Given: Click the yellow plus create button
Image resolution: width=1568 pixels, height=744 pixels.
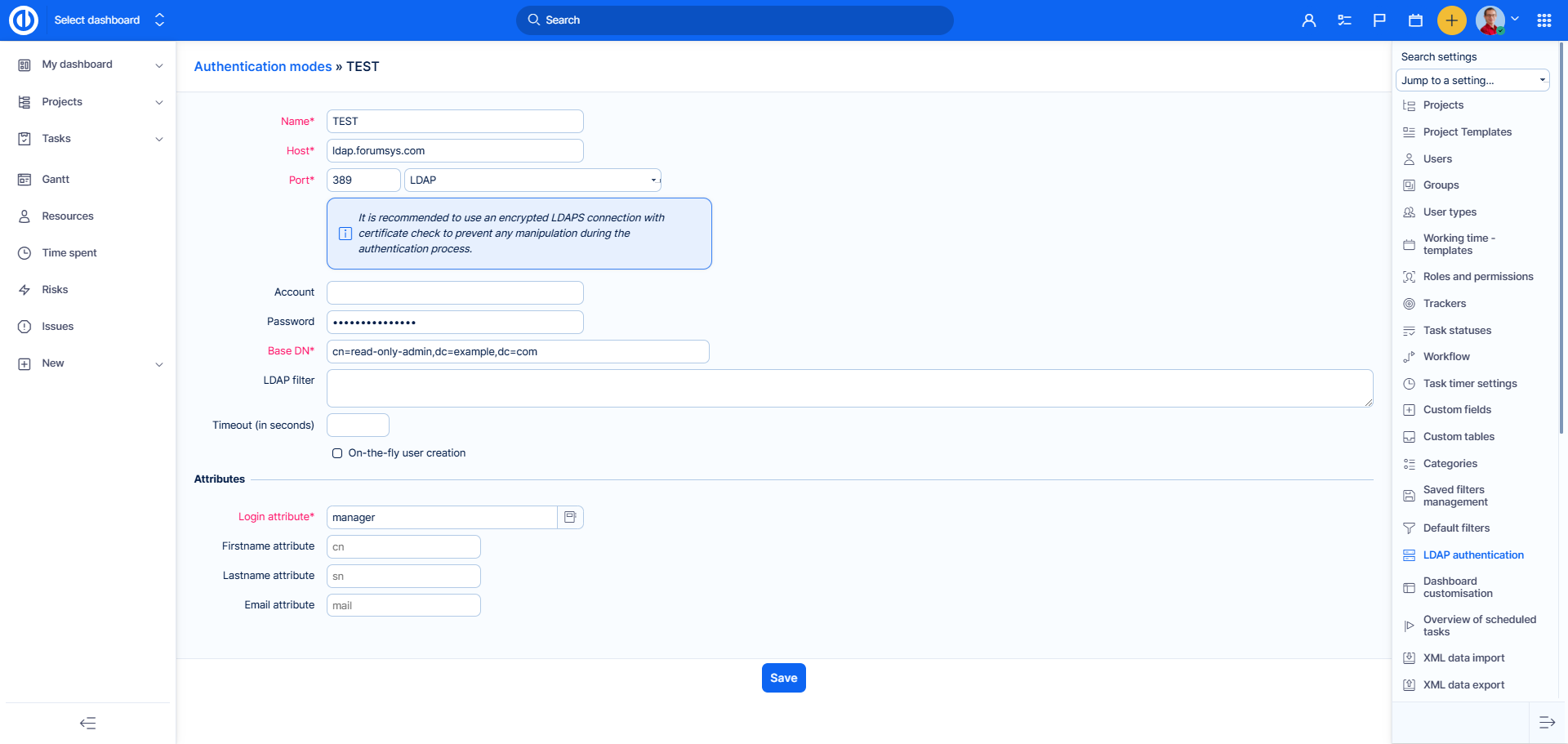Looking at the screenshot, I should pyautogui.click(x=1451, y=20).
